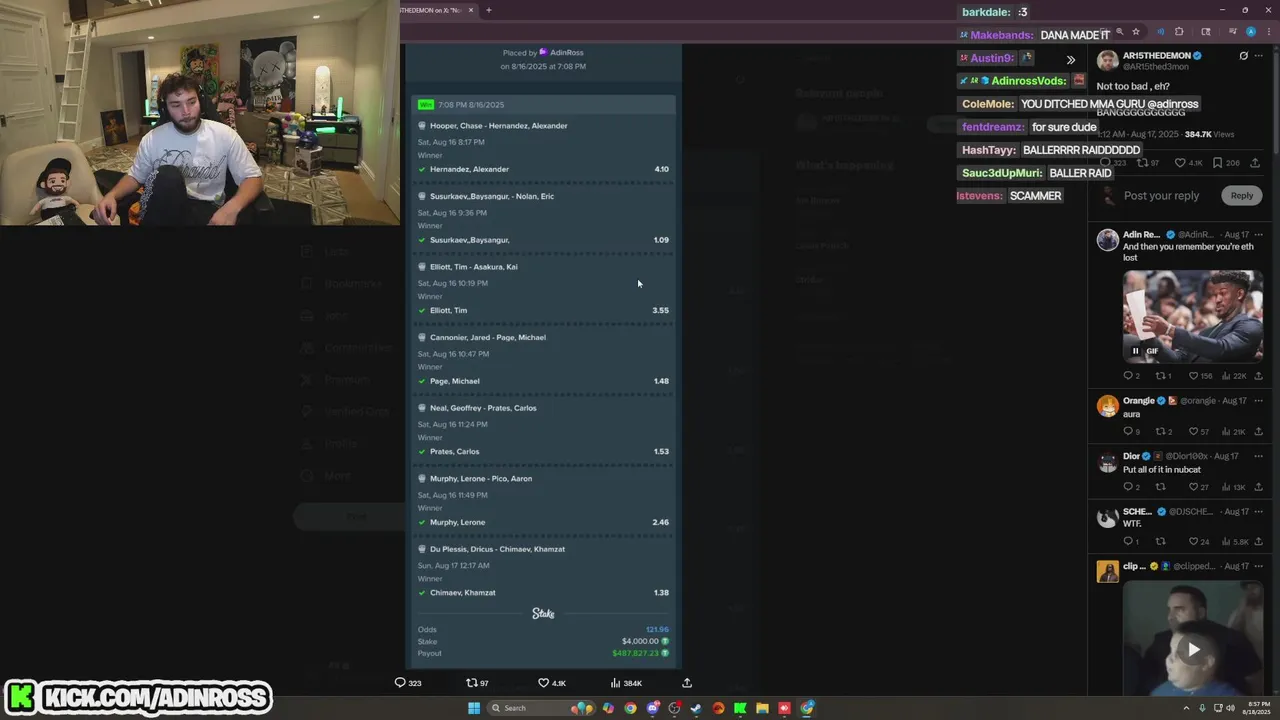Bookmark the AR15THEDEMON post with 206 bookmarks

coord(1217,162)
